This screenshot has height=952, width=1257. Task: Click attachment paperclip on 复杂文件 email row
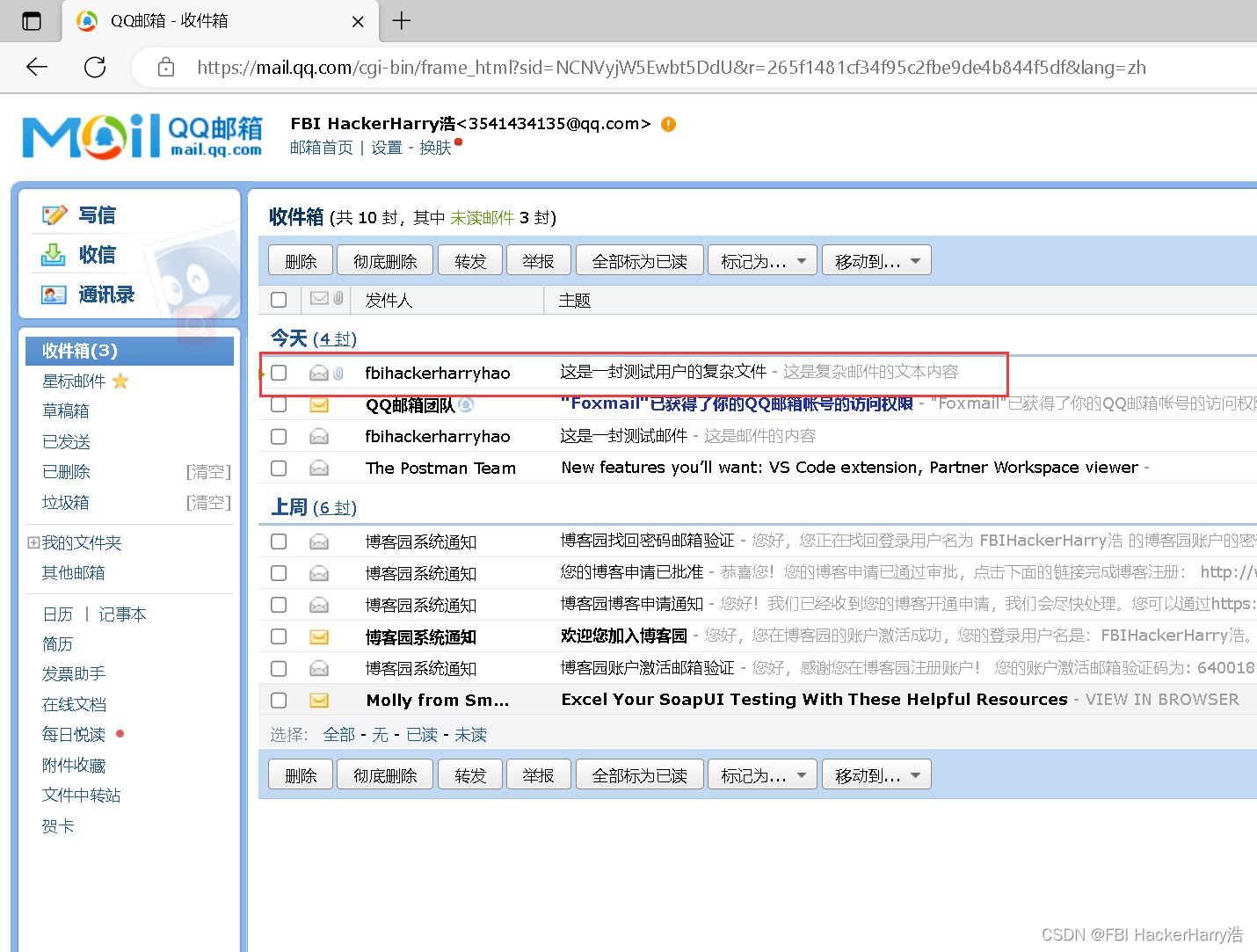click(338, 373)
